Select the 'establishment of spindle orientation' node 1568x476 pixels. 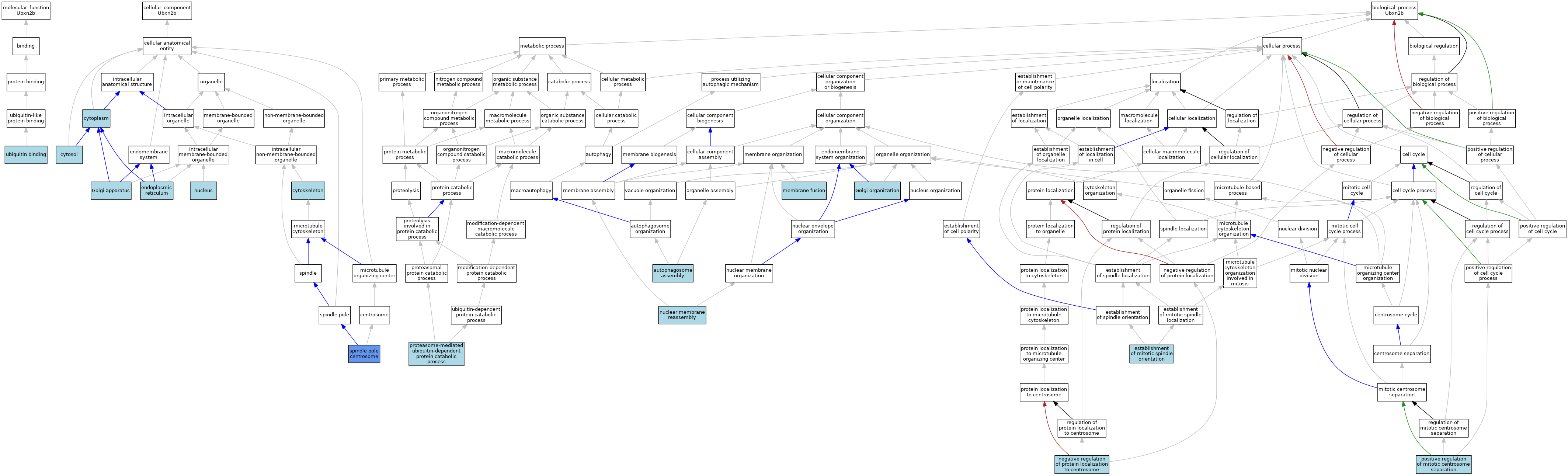pyautogui.click(x=1123, y=315)
